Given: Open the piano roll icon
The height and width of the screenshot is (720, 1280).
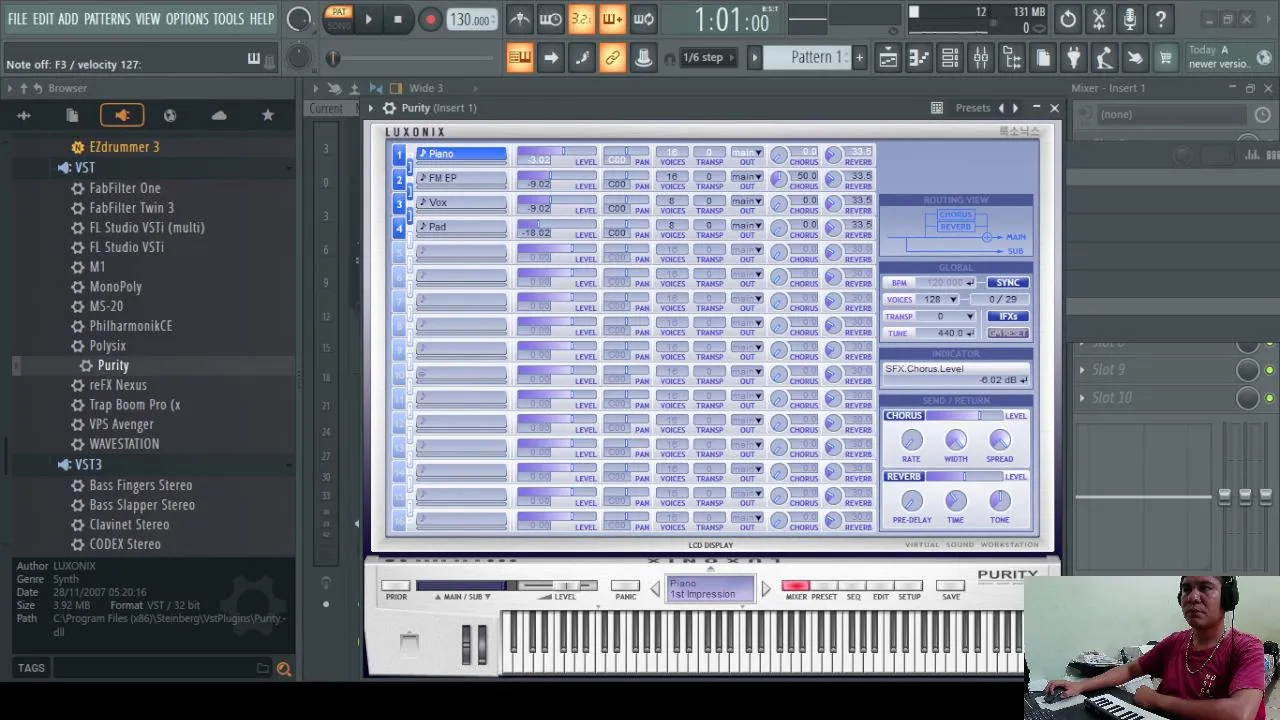Looking at the screenshot, I should pos(919,58).
